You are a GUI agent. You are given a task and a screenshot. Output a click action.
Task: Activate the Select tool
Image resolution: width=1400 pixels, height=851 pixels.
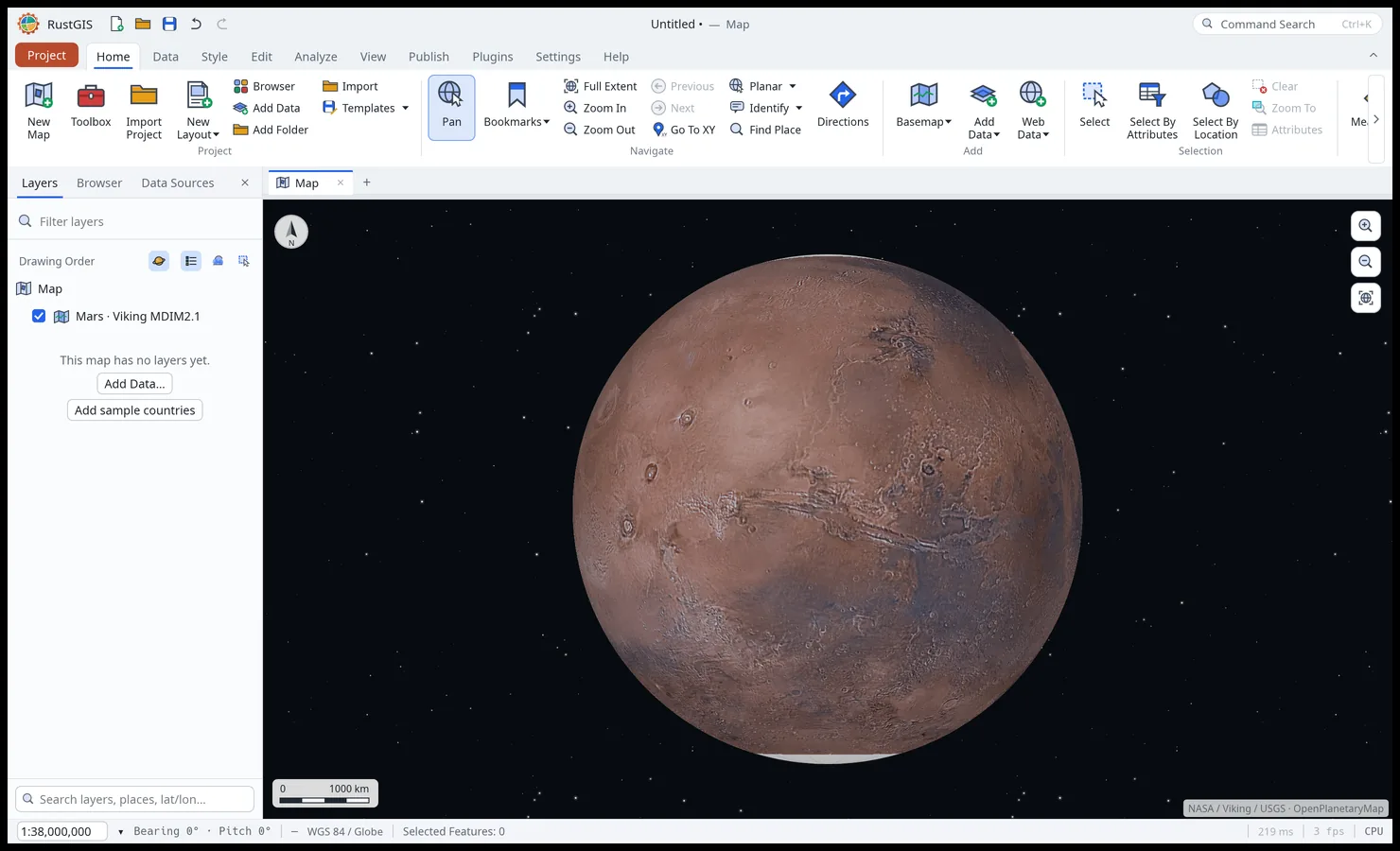1094,106
